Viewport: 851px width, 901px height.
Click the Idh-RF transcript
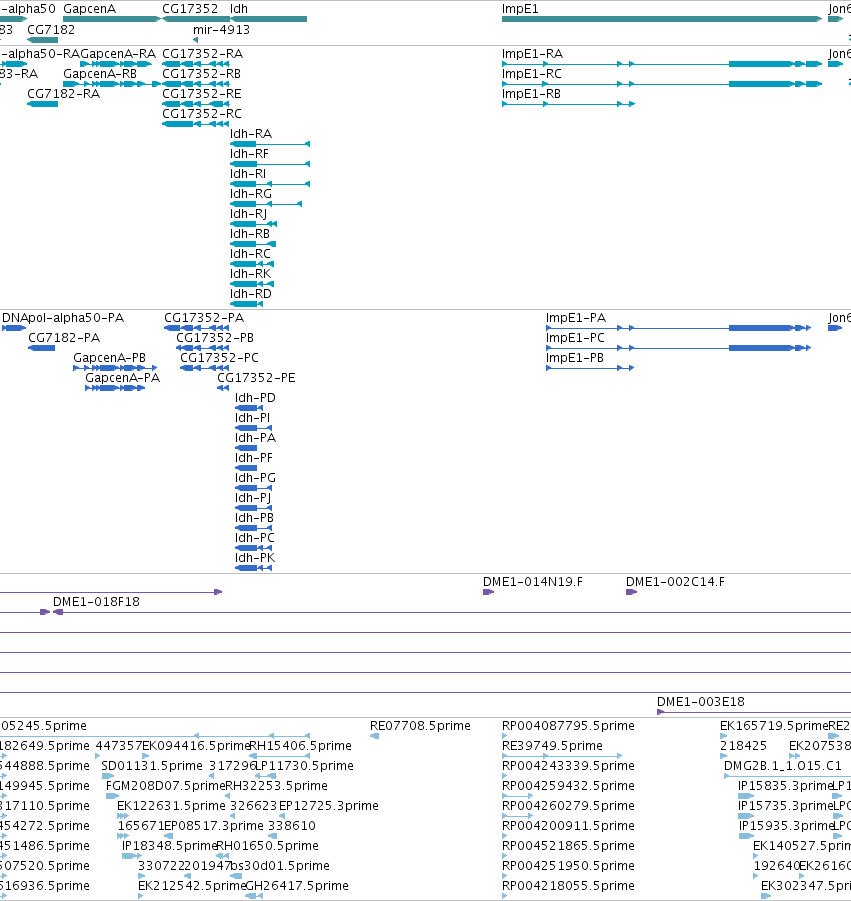click(x=249, y=154)
